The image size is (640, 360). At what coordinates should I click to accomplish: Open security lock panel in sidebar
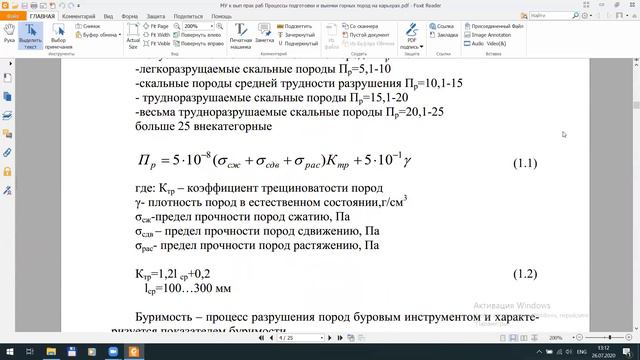7,171
